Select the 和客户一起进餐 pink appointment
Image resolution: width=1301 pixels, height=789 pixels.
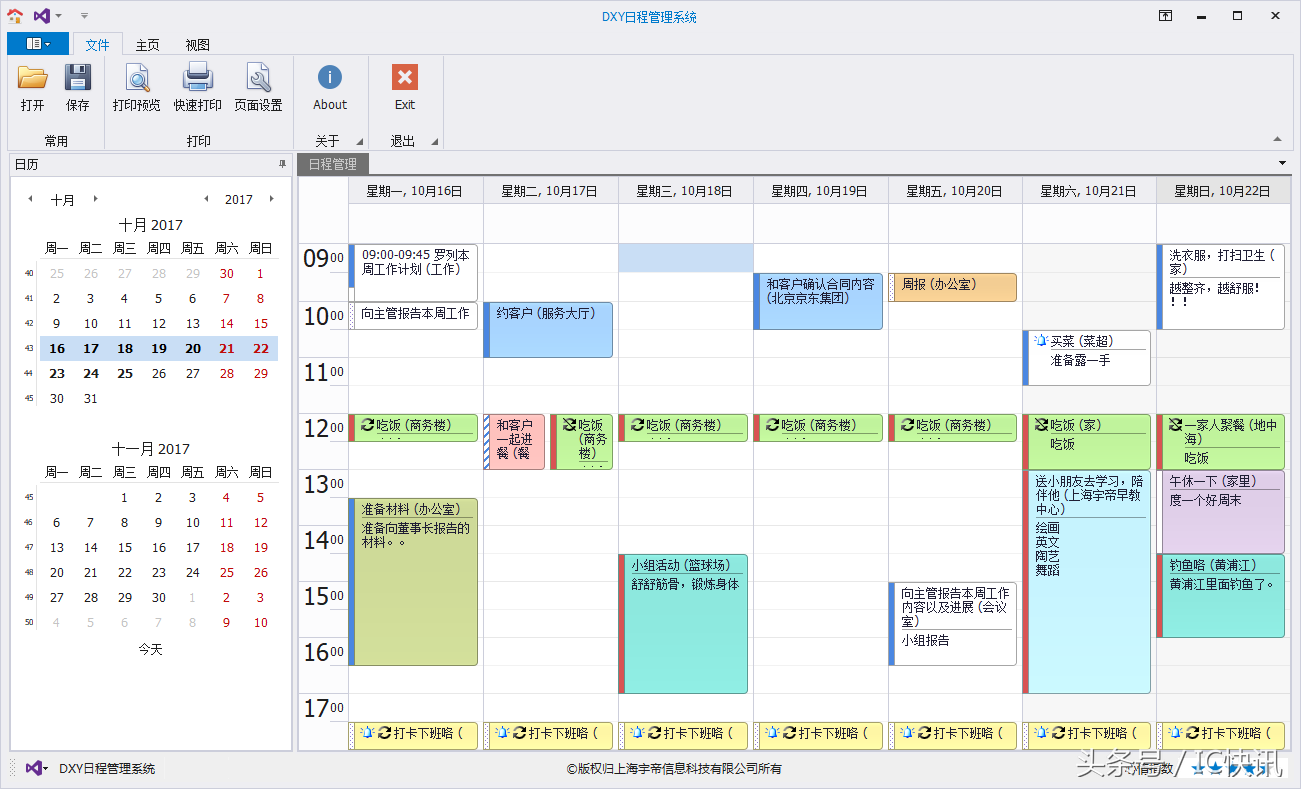[514, 442]
